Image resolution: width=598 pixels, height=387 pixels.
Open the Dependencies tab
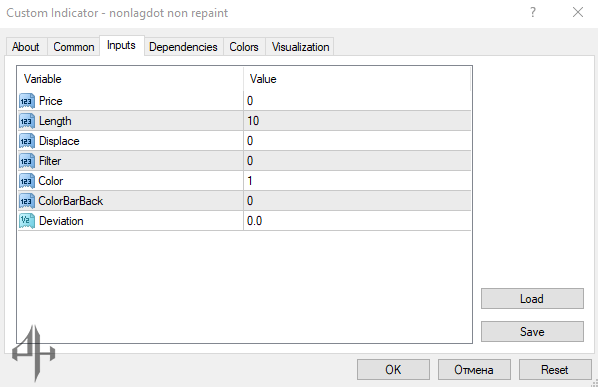(183, 47)
